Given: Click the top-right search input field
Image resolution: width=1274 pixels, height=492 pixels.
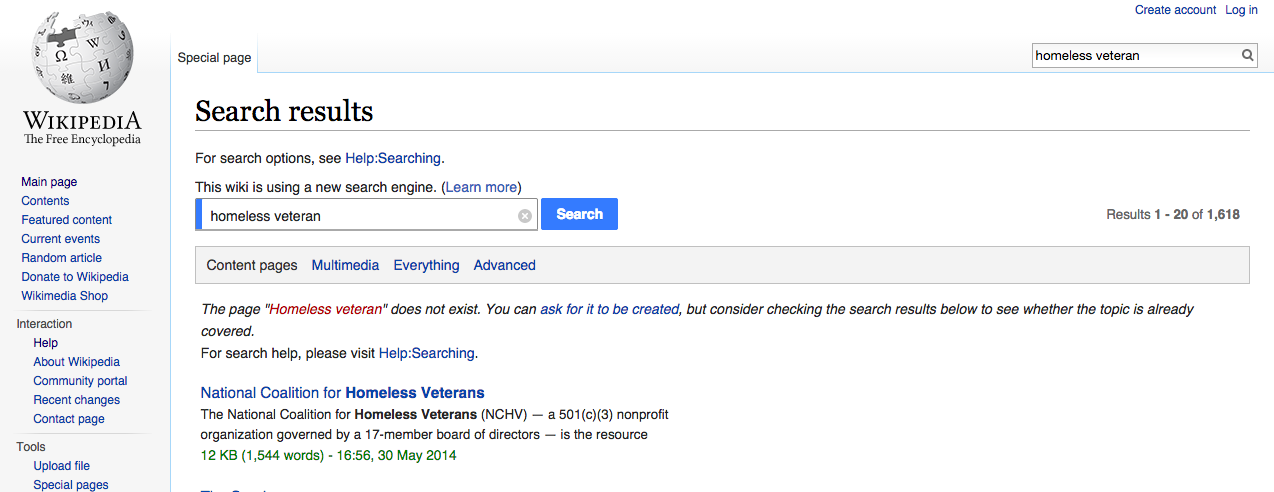Looking at the screenshot, I should pyautogui.click(x=1134, y=56).
